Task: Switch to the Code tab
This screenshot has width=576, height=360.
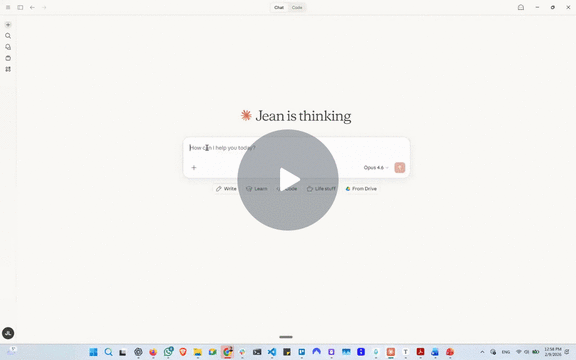Action: (x=297, y=7)
